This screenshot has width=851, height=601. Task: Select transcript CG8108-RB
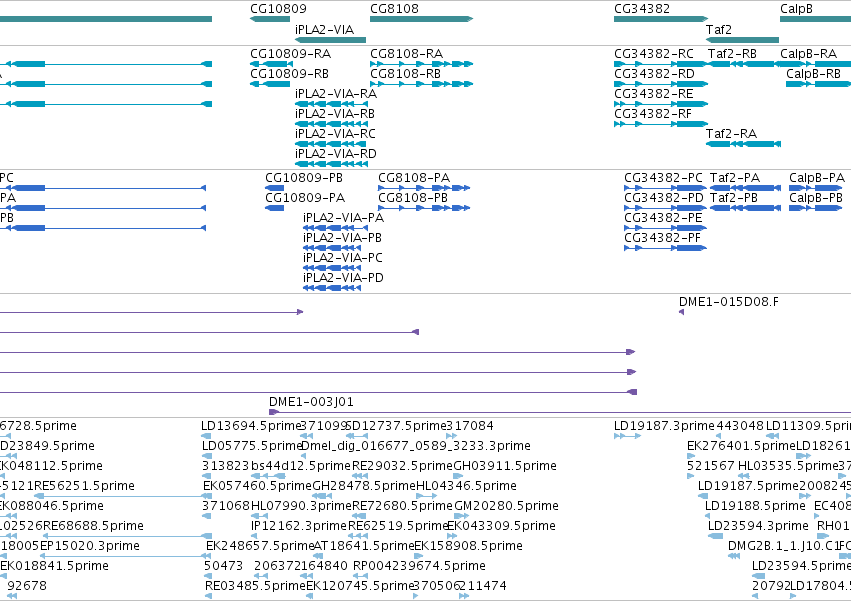[405, 73]
